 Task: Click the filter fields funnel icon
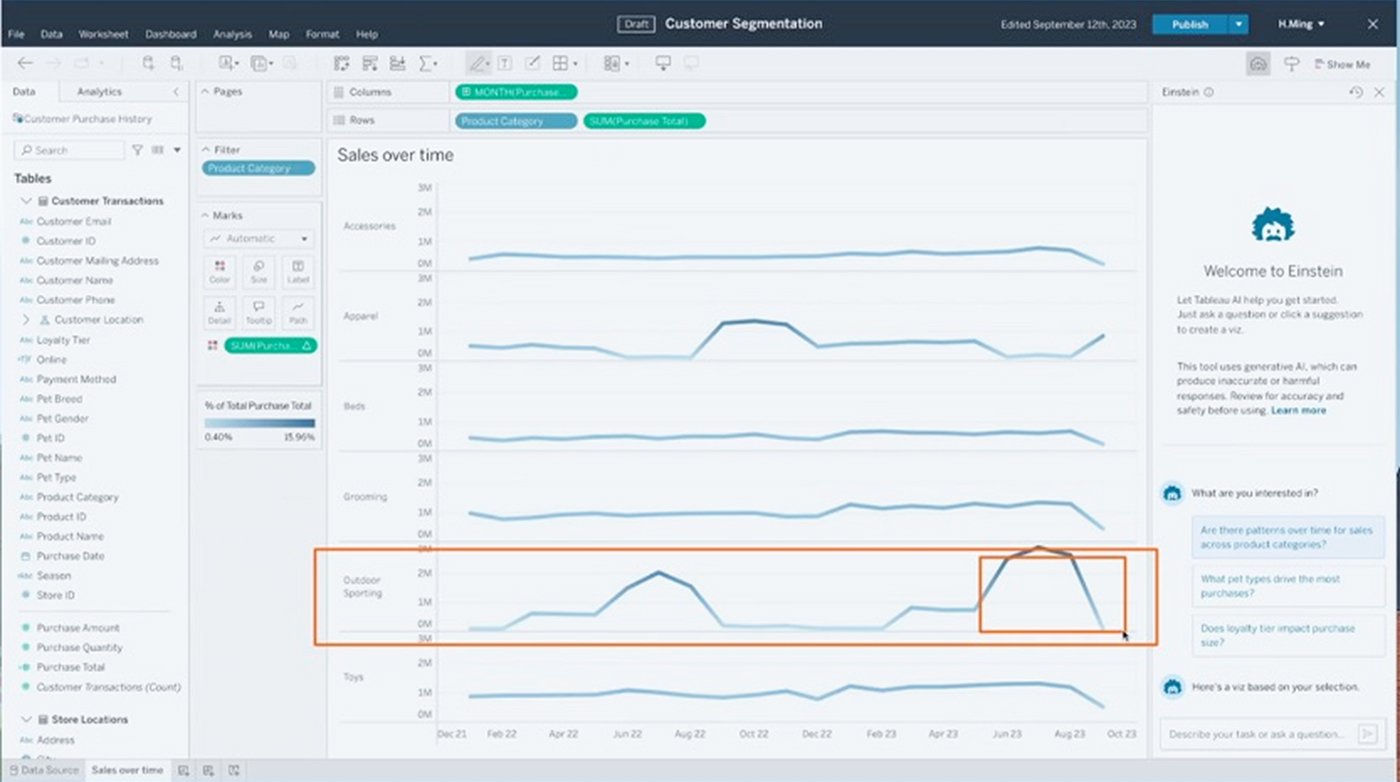[x=137, y=150]
